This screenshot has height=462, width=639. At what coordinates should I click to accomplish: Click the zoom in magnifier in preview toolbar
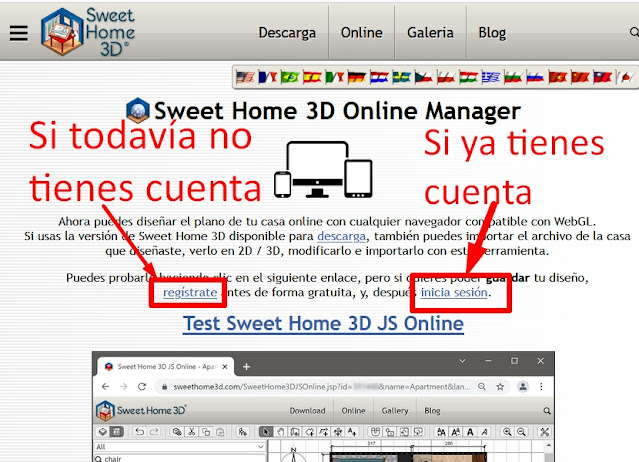click(x=507, y=432)
